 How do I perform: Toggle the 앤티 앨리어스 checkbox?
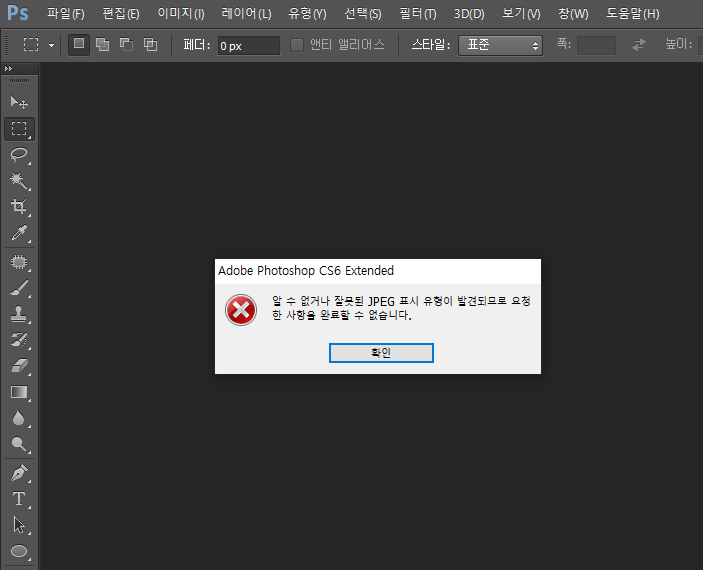297,45
